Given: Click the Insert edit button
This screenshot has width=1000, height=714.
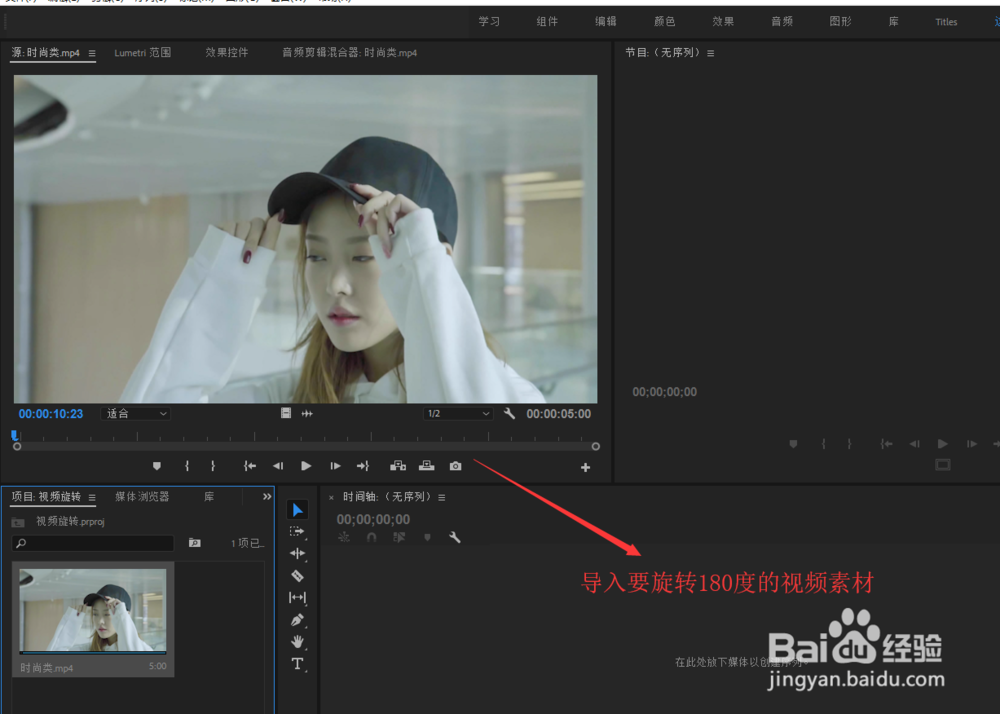Looking at the screenshot, I should (x=398, y=466).
